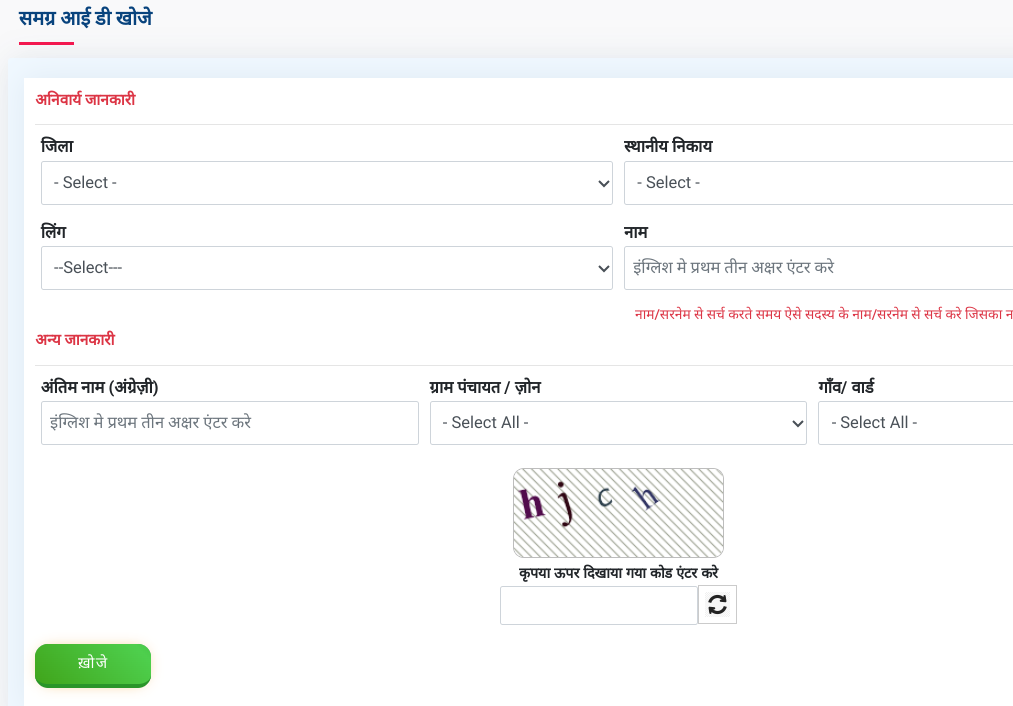Open the जिला district dropdown
The height and width of the screenshot is (706, 1013).
click(x=327, y=183)
